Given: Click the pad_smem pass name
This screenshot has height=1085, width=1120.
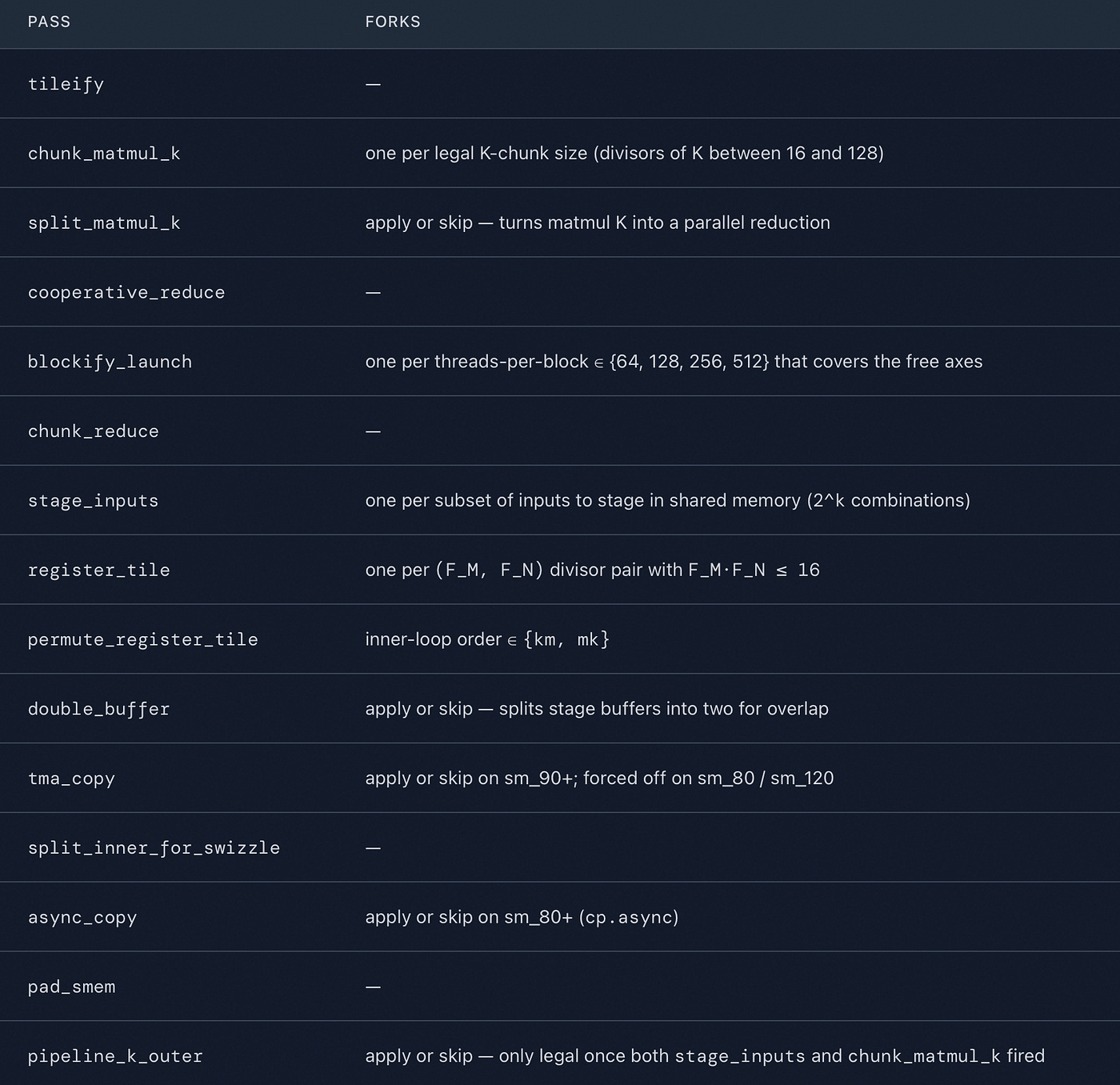Looking at the screenshot, I should [x=71, y=987].
